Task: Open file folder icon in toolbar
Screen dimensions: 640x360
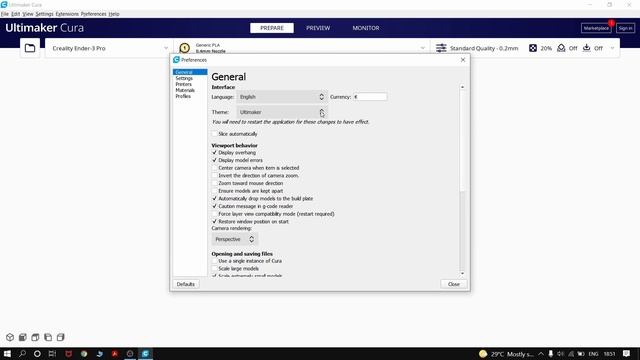Action: [30, 48]
